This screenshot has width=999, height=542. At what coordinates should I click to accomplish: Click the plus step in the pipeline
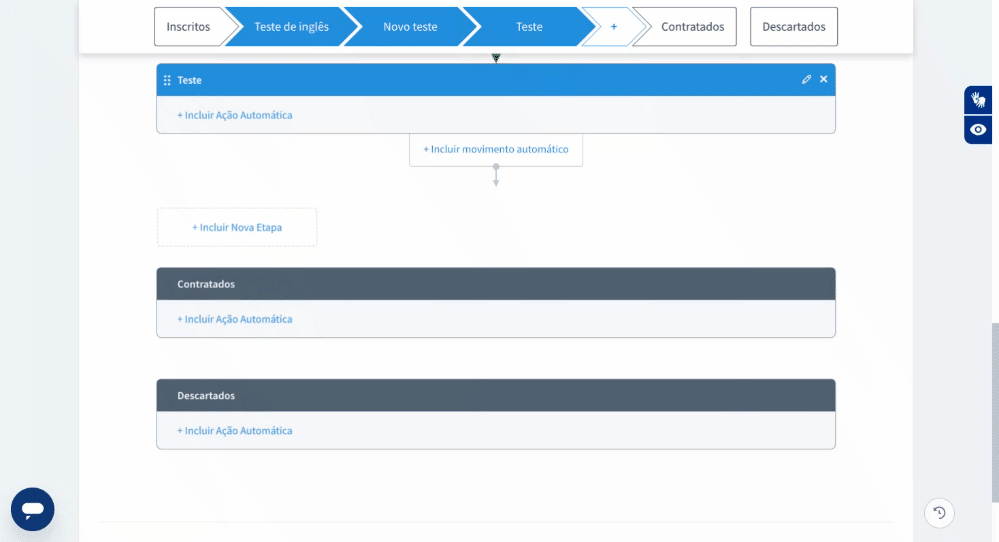coord(613,27)
